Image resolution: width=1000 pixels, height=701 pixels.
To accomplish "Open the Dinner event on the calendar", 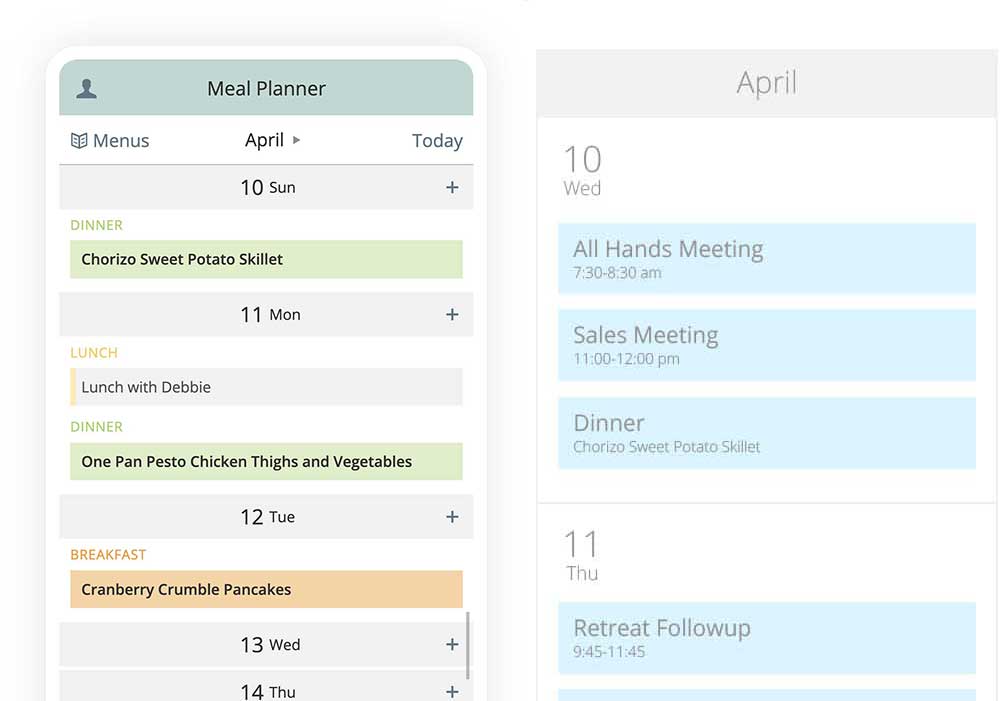I will (x=767, y=433).
